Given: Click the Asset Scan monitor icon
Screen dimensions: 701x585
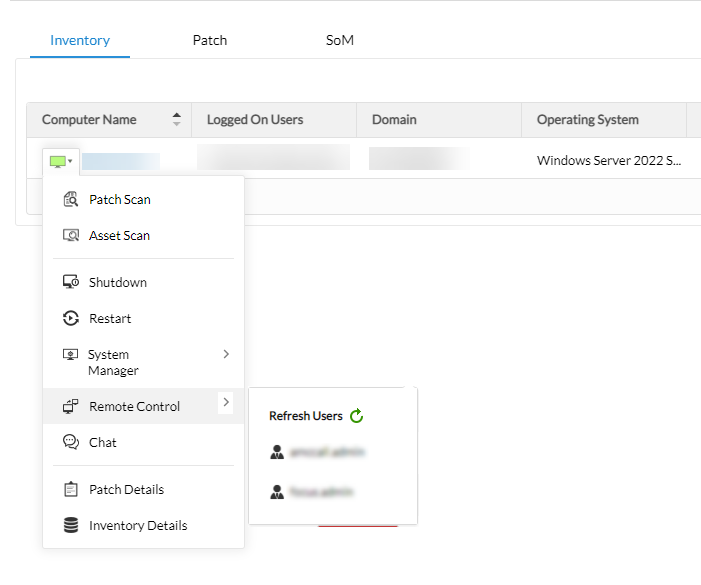Looking at the screenshot, I should click(x=71, y=235).
